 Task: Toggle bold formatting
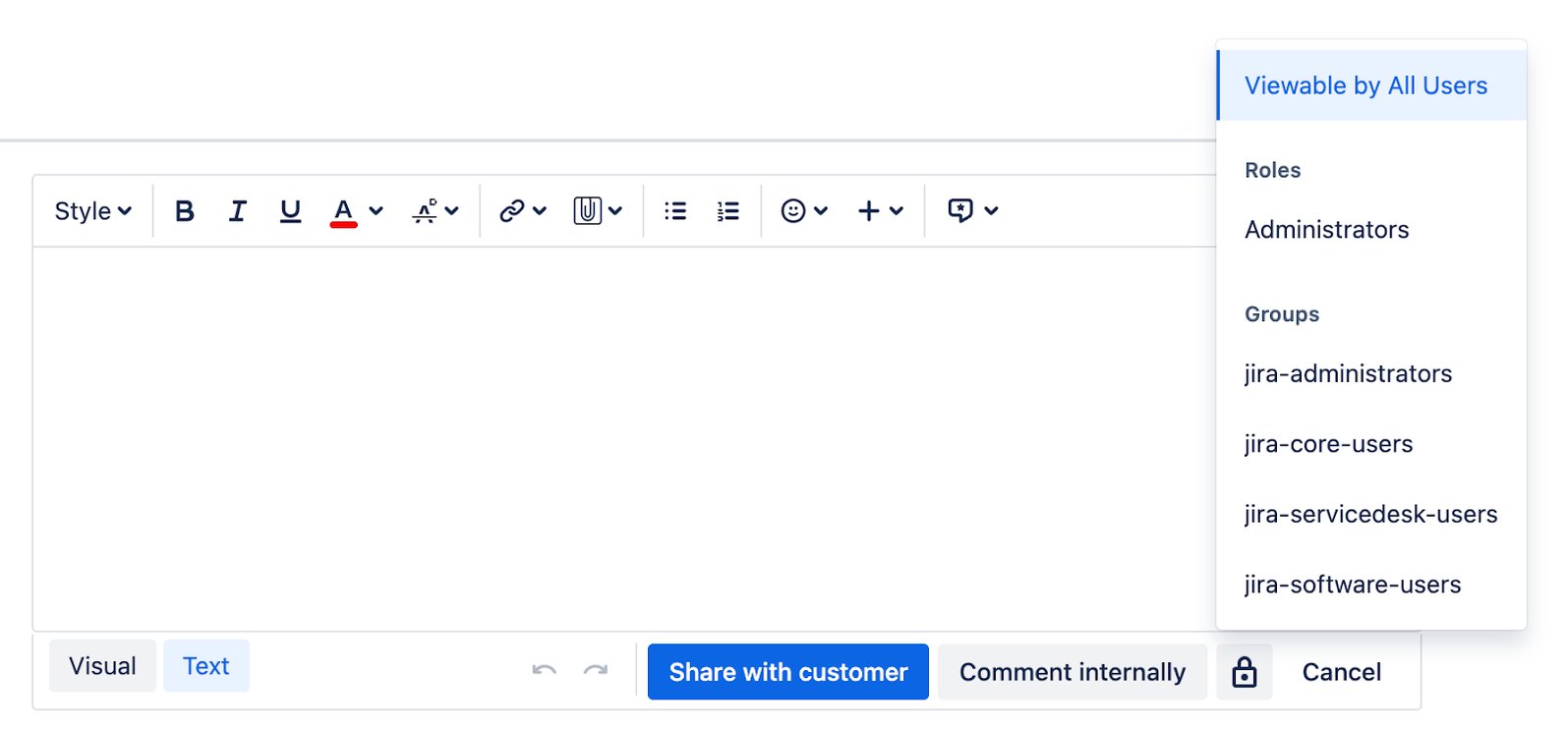tap(185, 211)
